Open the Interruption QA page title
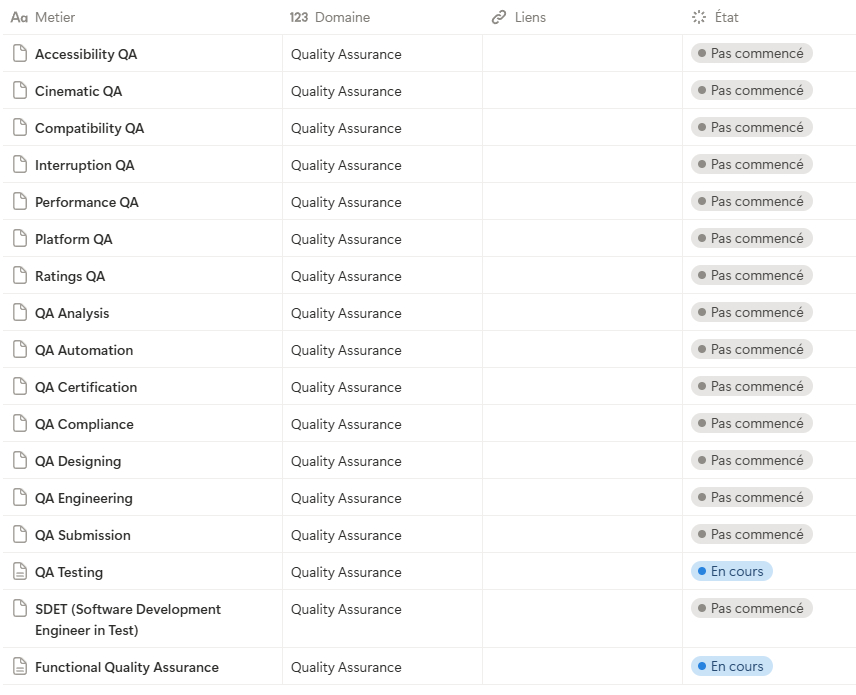856x695 pixels. [x=84, y=166]
